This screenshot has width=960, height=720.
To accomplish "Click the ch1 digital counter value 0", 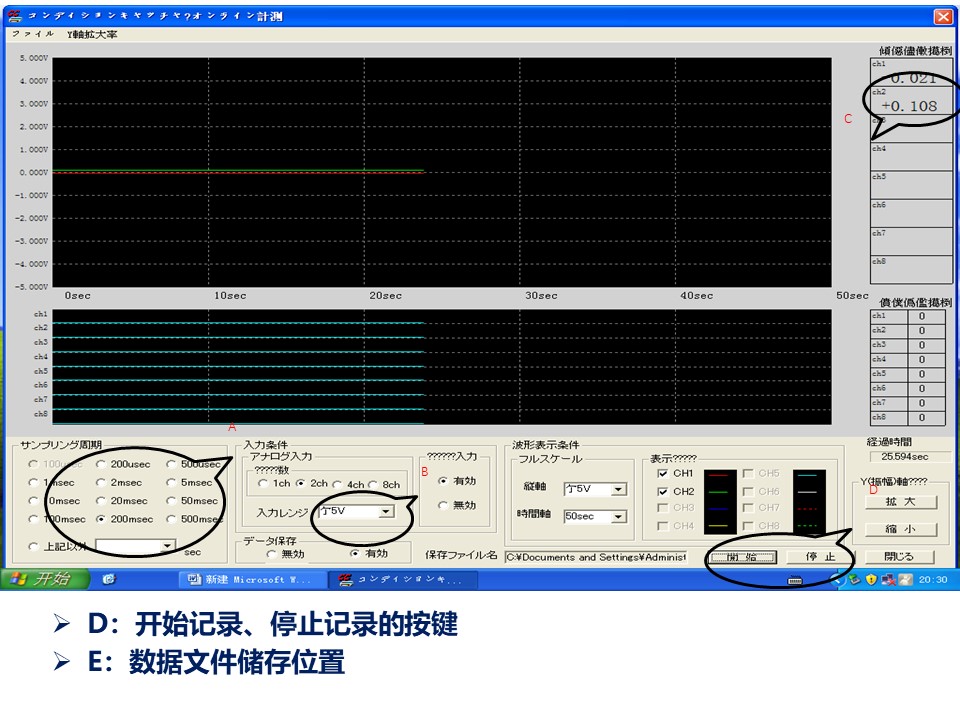I will pos(922,316).
